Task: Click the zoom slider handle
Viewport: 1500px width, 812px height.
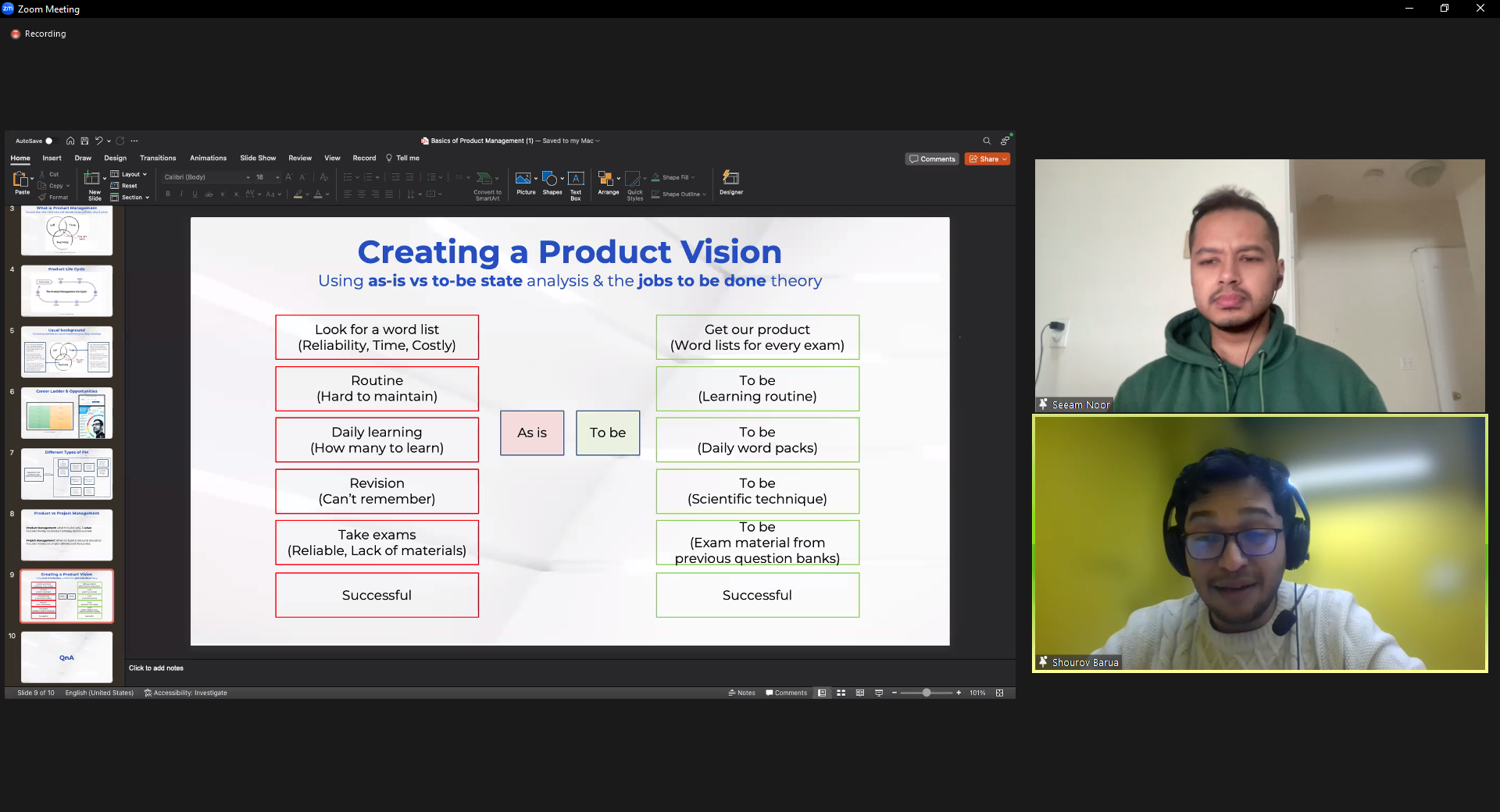Action: click(x=927, y=693)
